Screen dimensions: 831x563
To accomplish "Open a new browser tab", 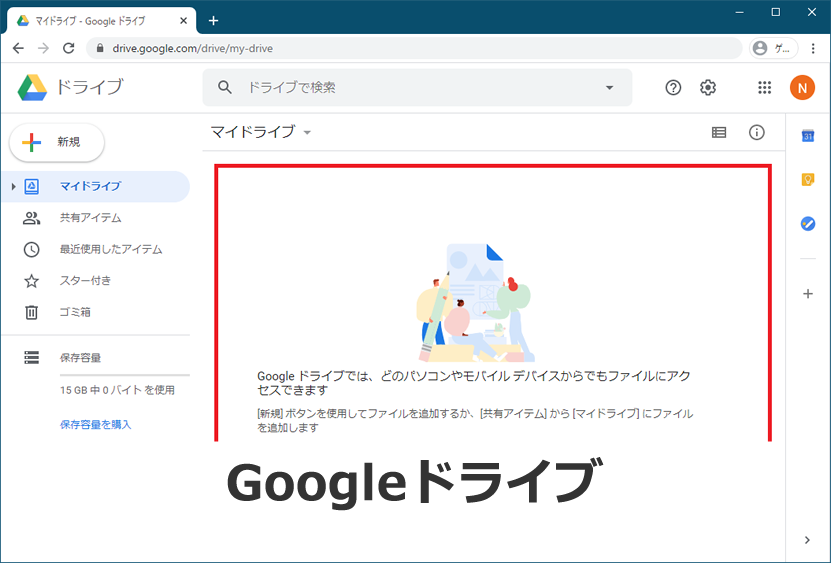I will click(x=214, y=21).
